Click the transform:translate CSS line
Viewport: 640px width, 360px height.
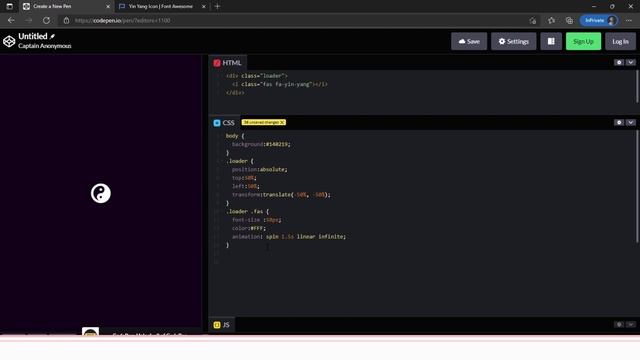pos(281,195)
